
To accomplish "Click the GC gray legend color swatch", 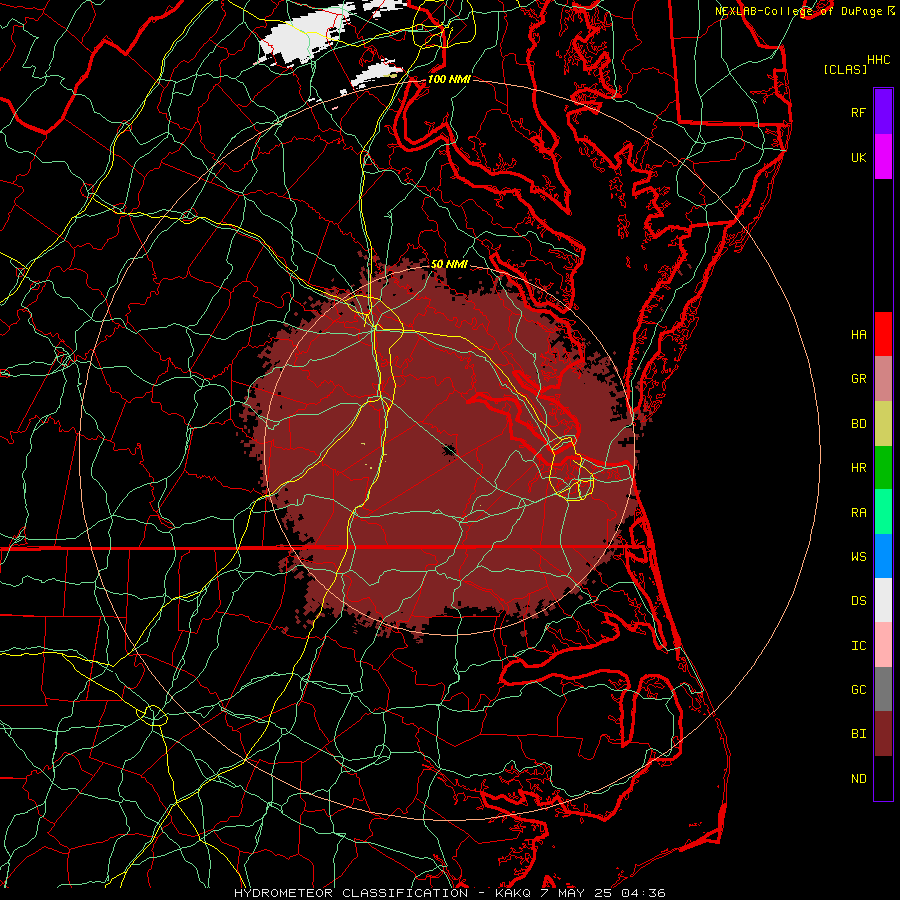I will [883, 689].
